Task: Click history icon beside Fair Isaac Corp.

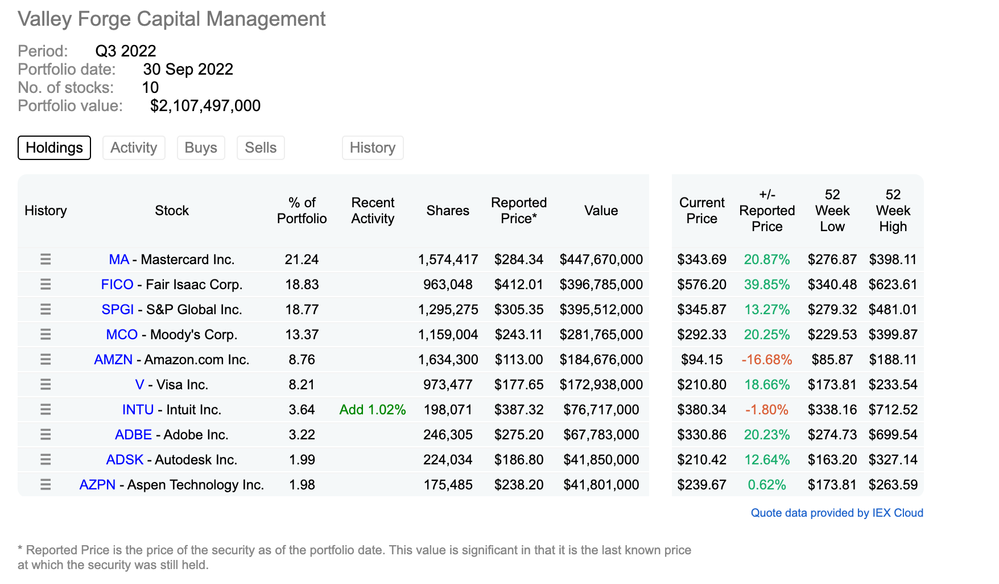Action: pos(45,284)
